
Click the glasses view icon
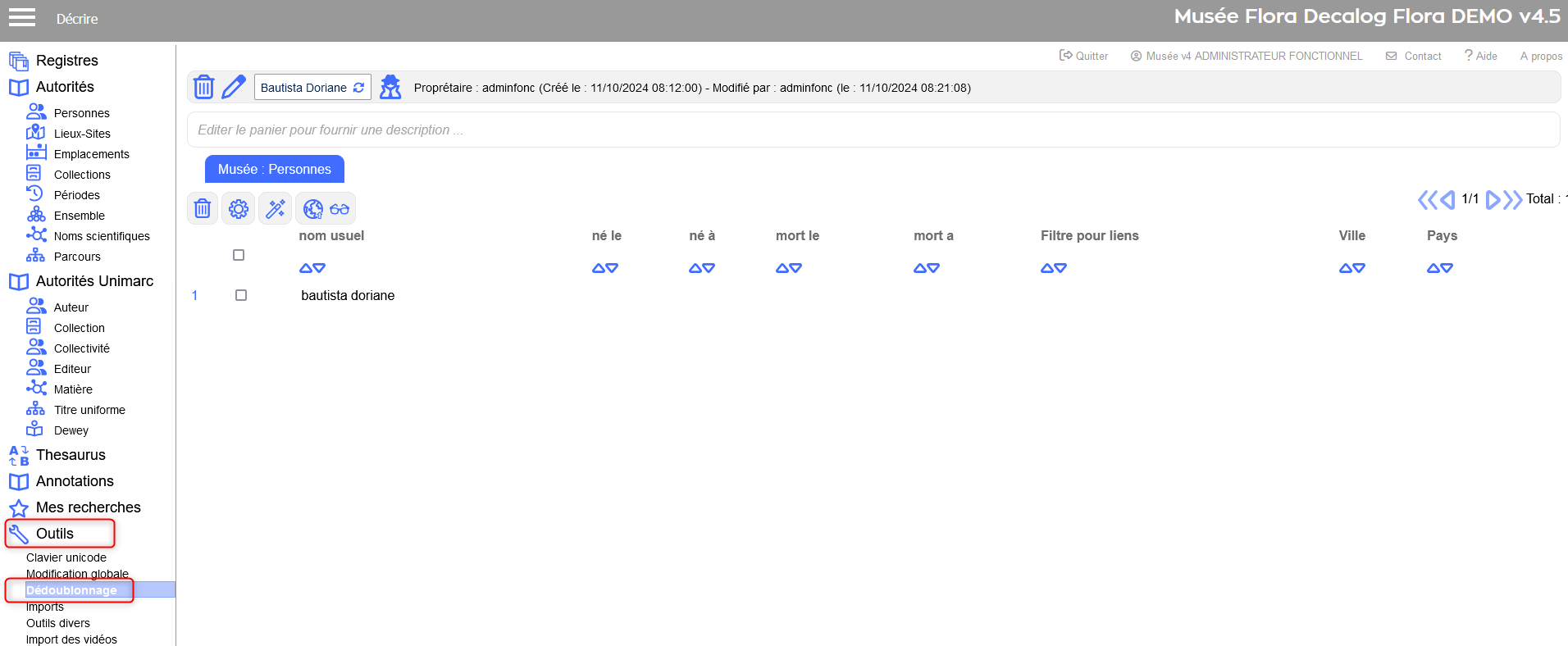[x=340, y=209]
